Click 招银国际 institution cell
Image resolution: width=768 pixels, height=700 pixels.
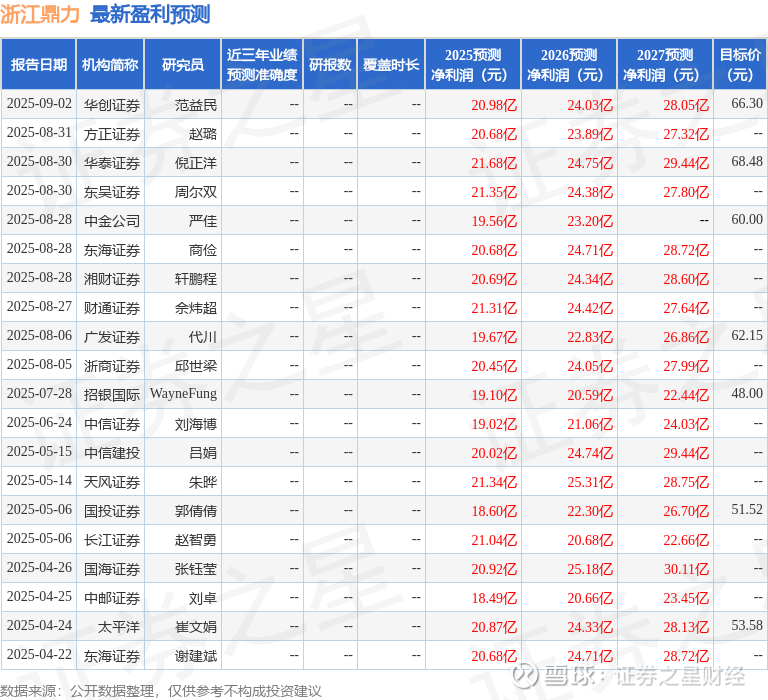coord(112,394)
